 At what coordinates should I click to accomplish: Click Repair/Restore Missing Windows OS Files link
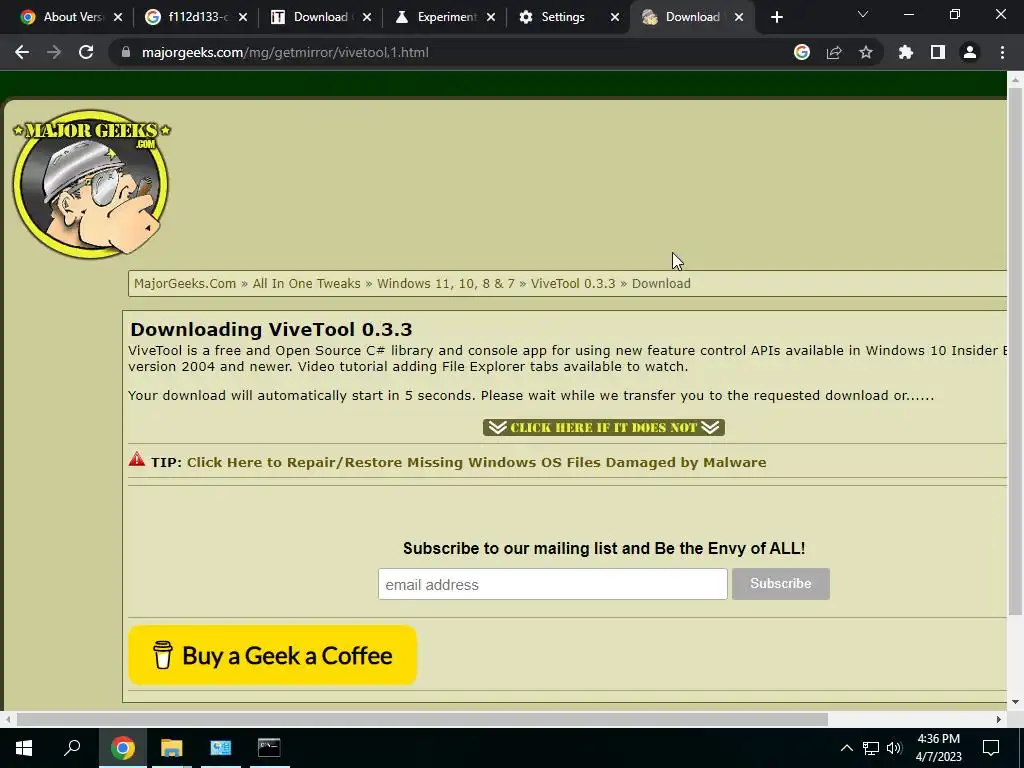coord(477,462)
